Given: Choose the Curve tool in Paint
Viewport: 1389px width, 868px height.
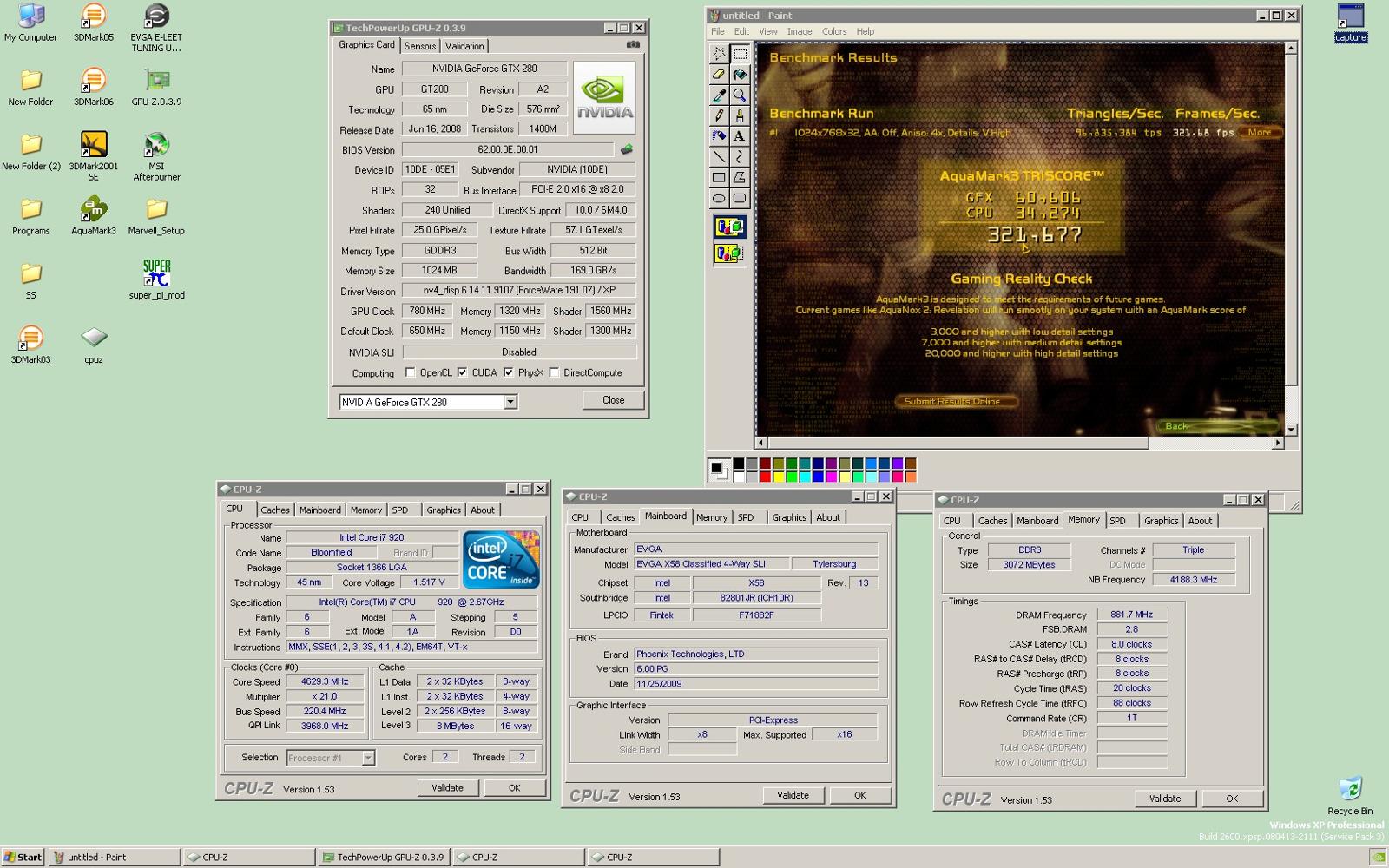Looking at the screenshot, I should click(740, 157).
